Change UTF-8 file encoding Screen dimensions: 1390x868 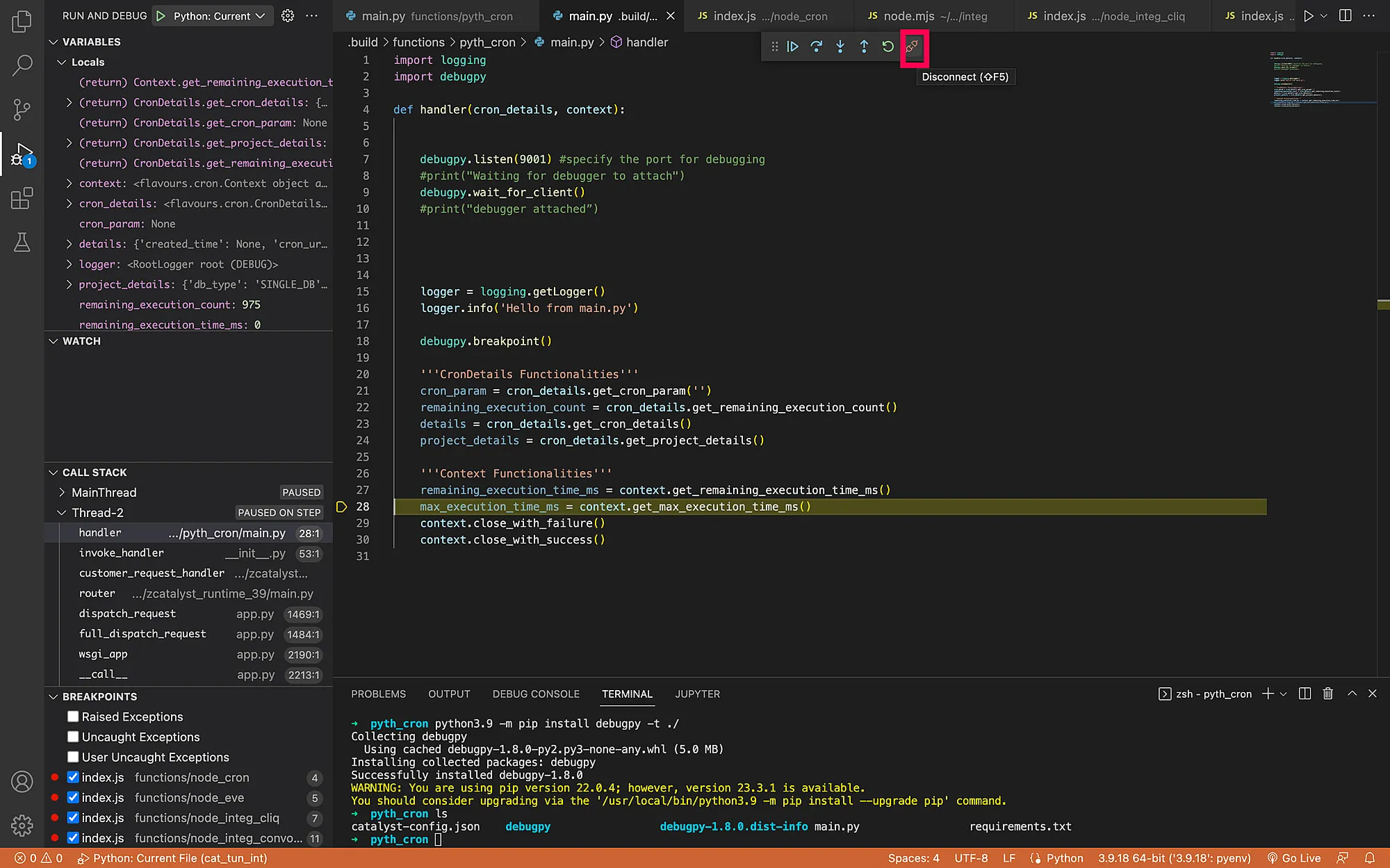click(971, 858)
